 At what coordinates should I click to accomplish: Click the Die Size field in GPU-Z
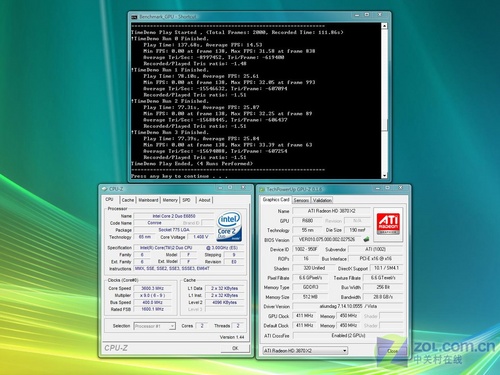tap(357, 230)
